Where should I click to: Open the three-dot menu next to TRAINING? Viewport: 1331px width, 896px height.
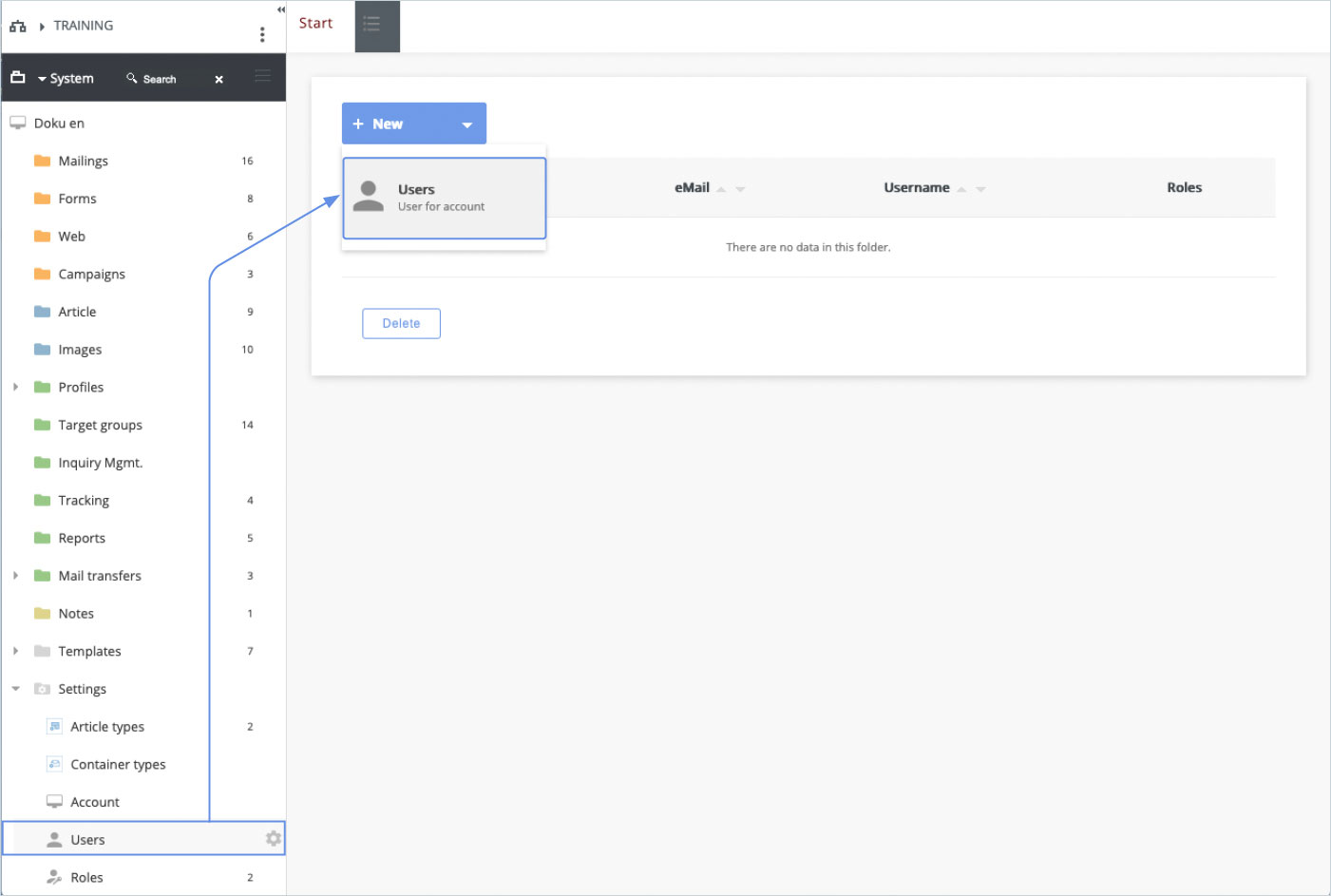click(x=262, y=34)
